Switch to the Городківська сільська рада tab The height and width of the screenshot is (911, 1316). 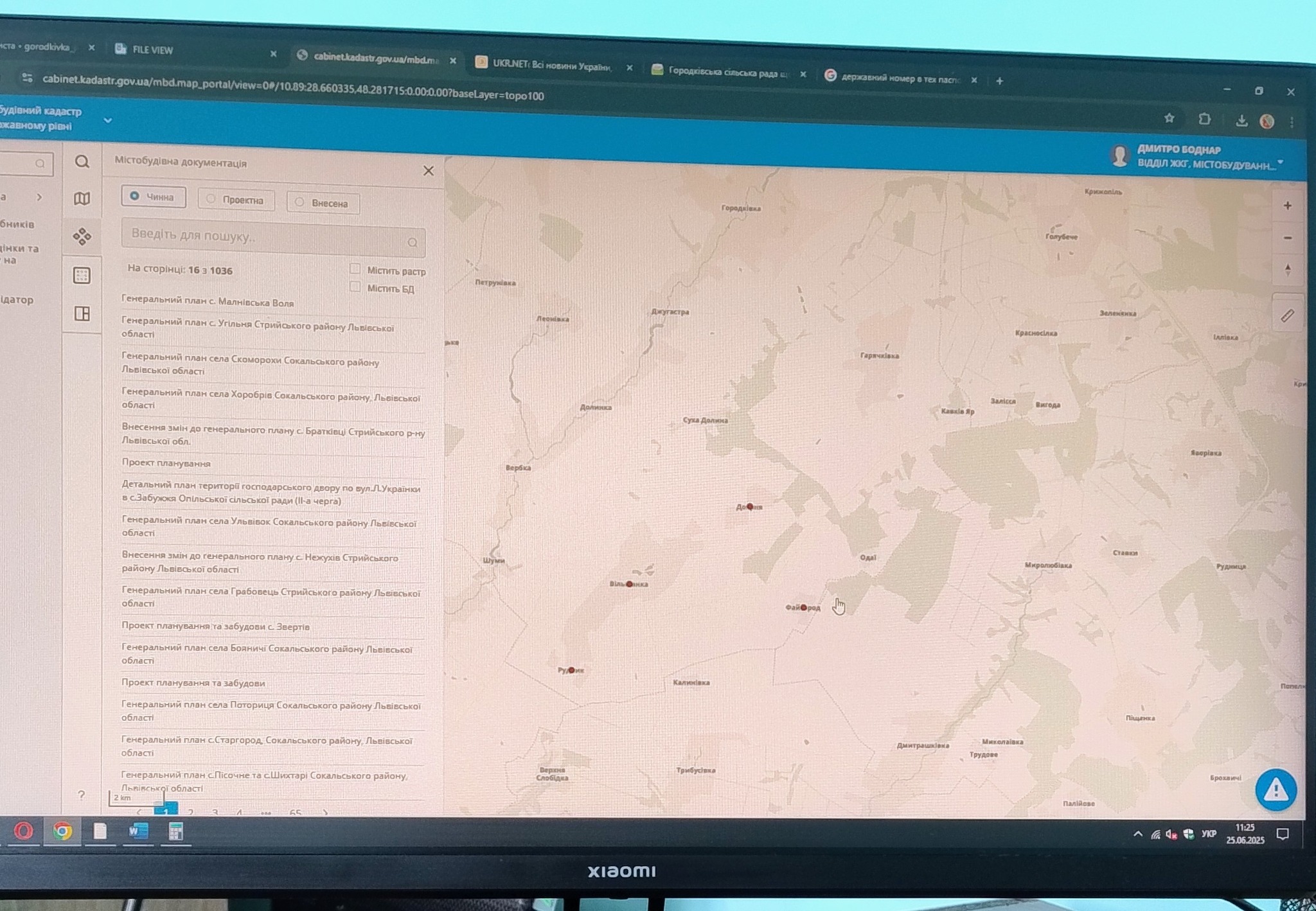[x=728, y=72]
